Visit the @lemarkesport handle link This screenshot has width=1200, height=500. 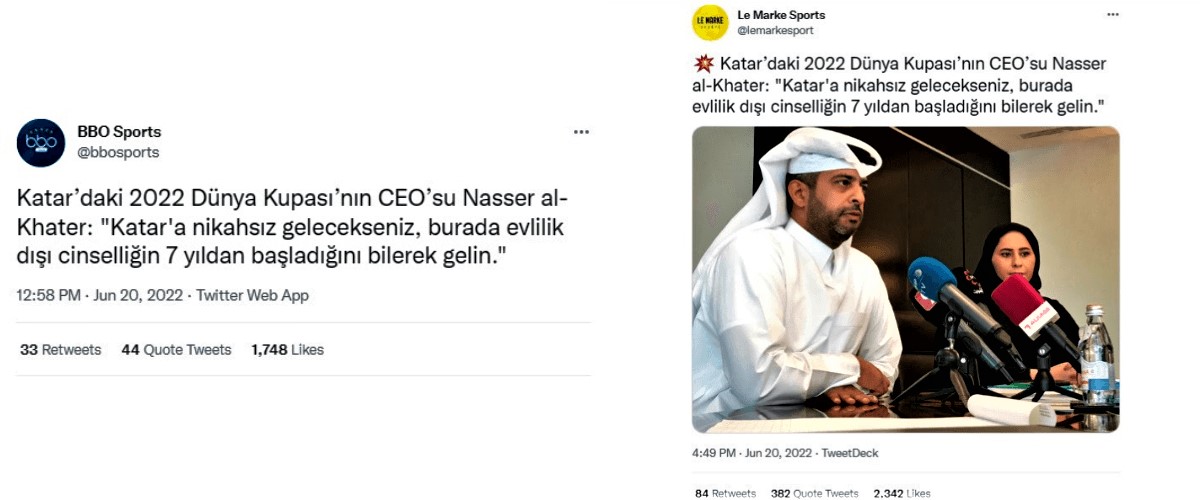click(775, 31)
